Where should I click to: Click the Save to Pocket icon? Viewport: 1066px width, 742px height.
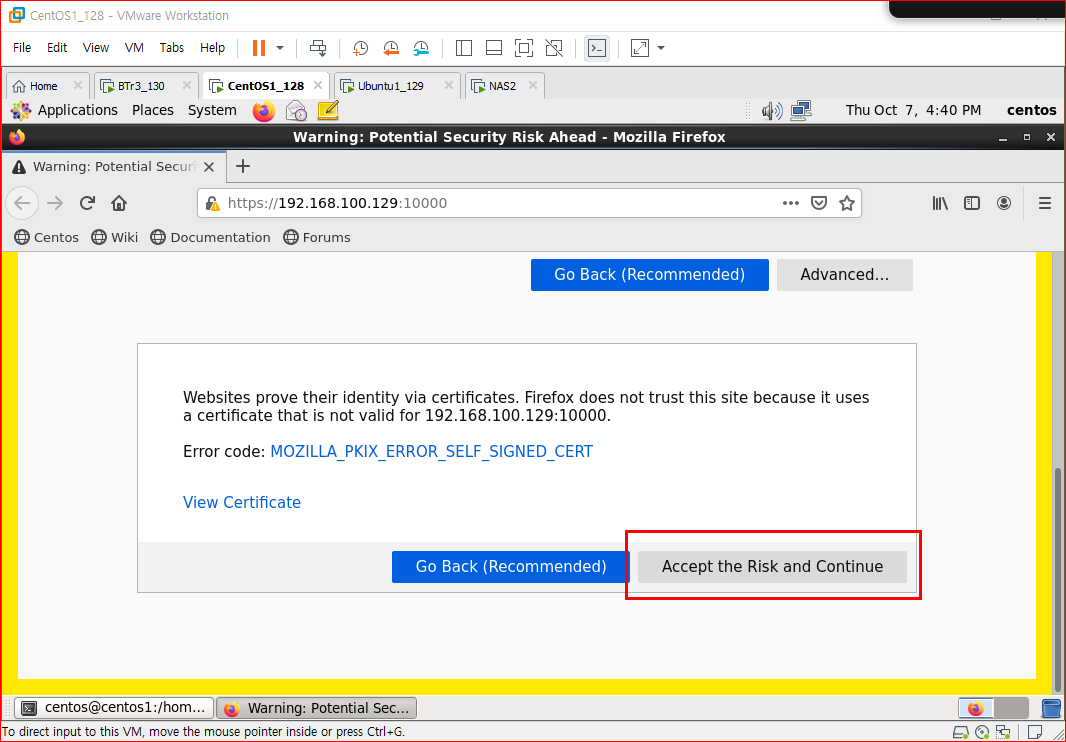[x=819, y=203]
